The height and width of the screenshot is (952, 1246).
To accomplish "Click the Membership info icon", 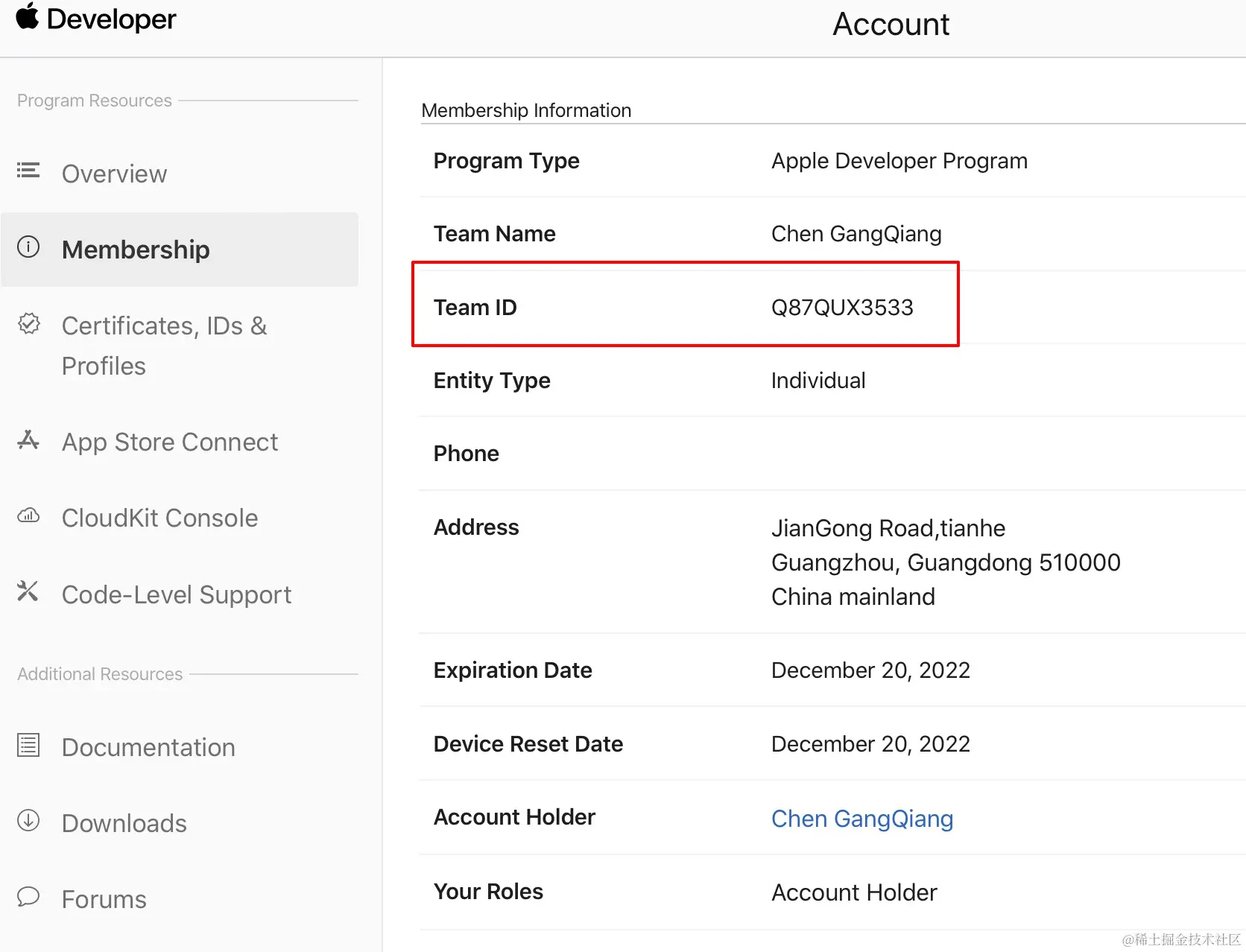I will click(x=28, y=247).
